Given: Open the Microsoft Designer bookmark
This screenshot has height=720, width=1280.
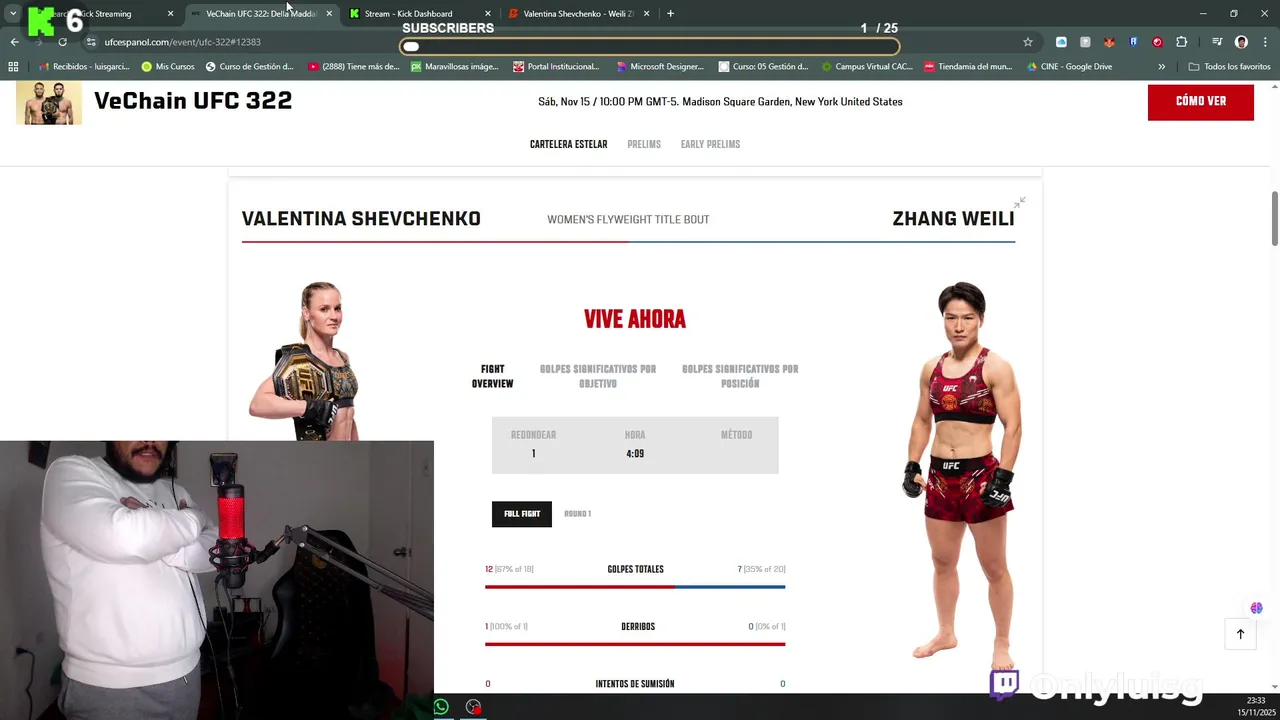Looking at the screenshot, I should pyautogui.click(x=660, y=67).
